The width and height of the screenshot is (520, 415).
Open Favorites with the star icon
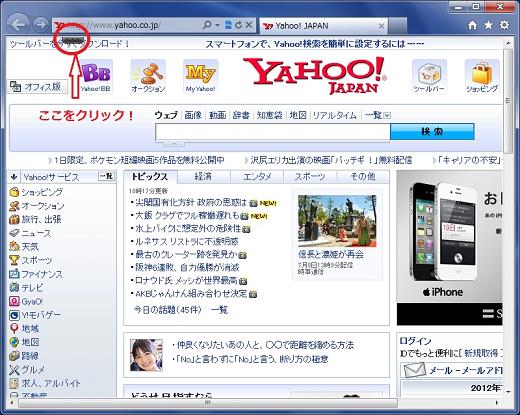(488, 25)
